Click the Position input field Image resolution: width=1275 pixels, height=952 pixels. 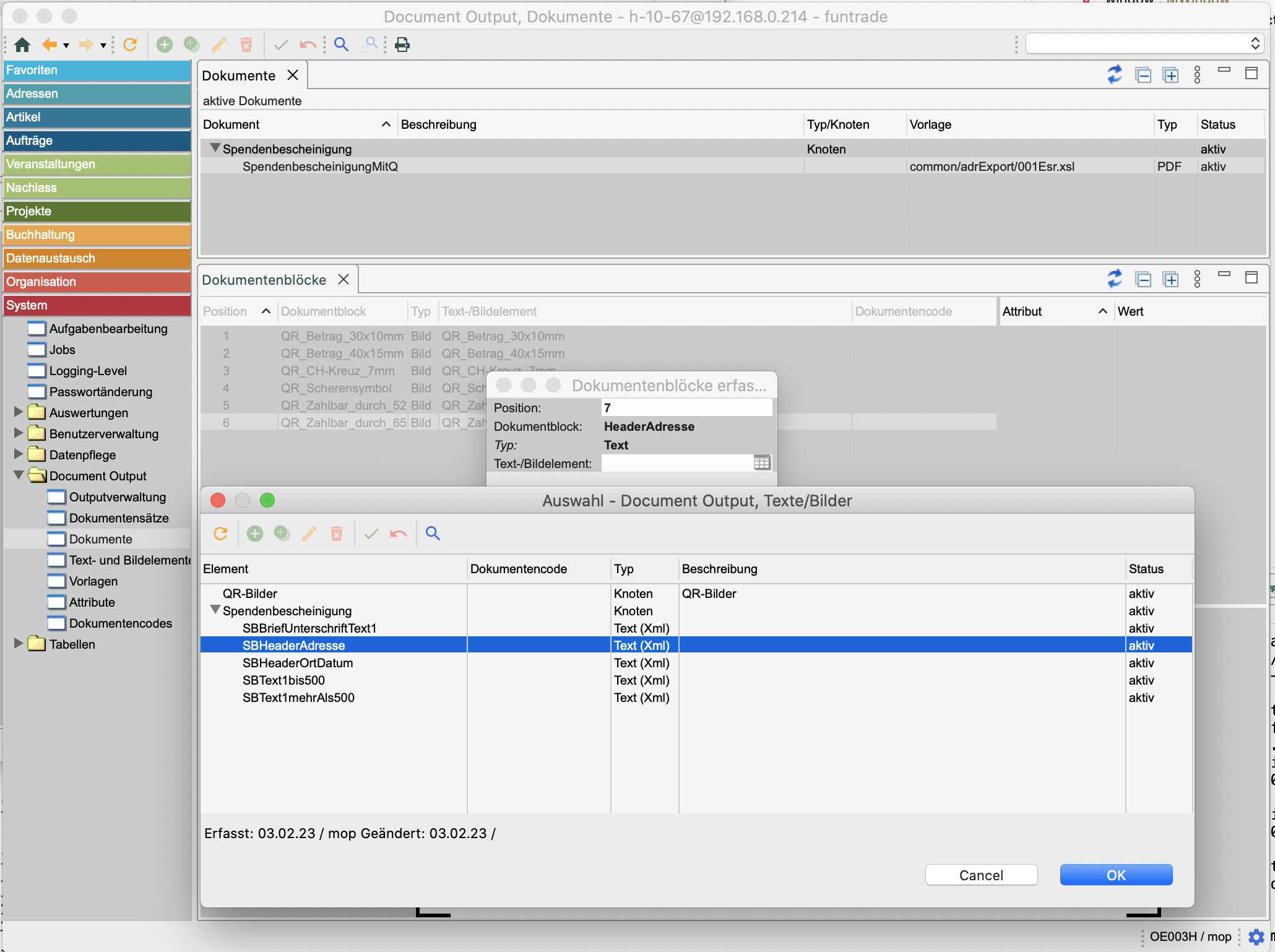pos(686,407)
